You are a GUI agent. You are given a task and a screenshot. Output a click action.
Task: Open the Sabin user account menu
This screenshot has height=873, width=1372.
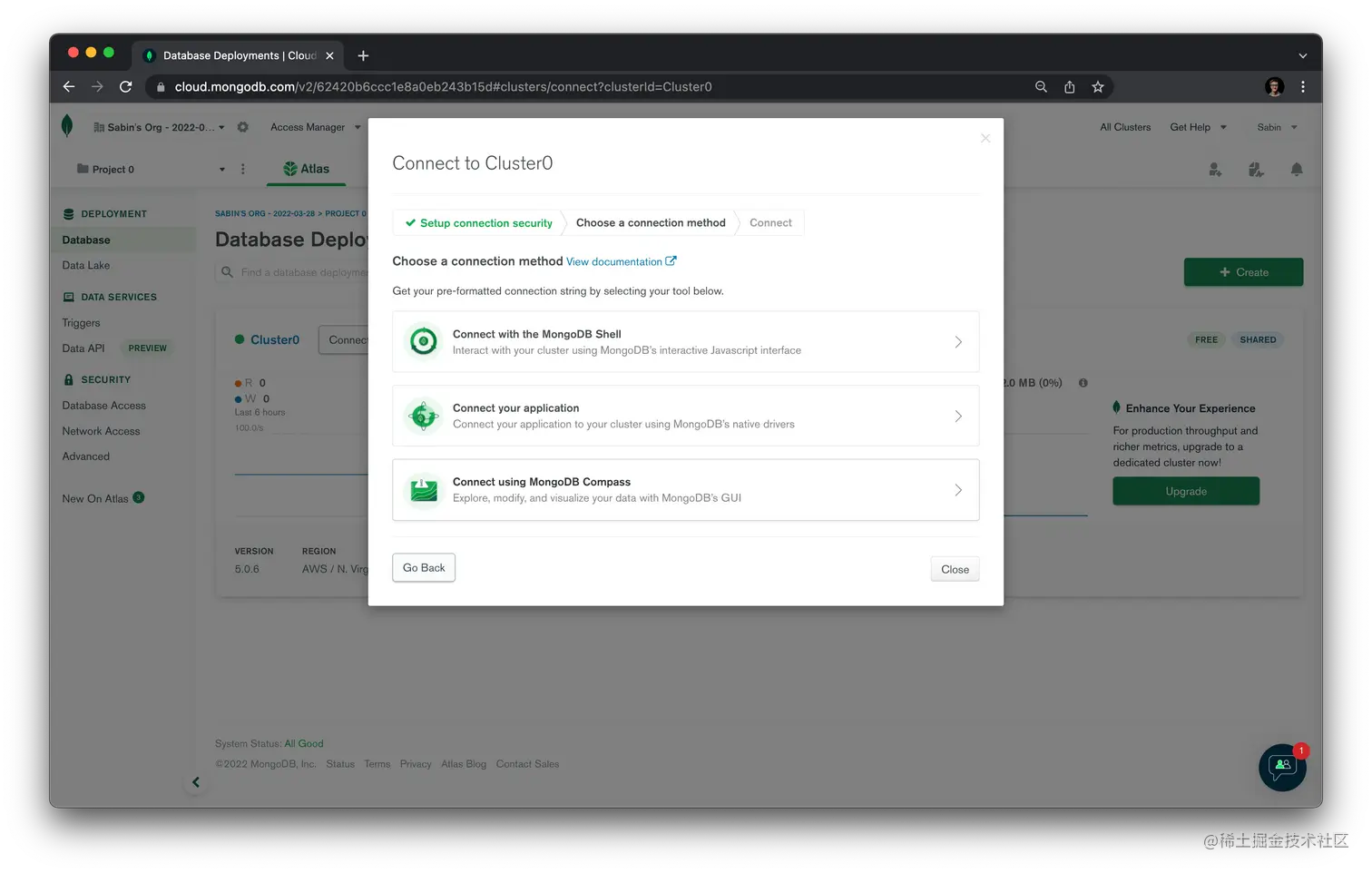click(x=1276, y=127)
